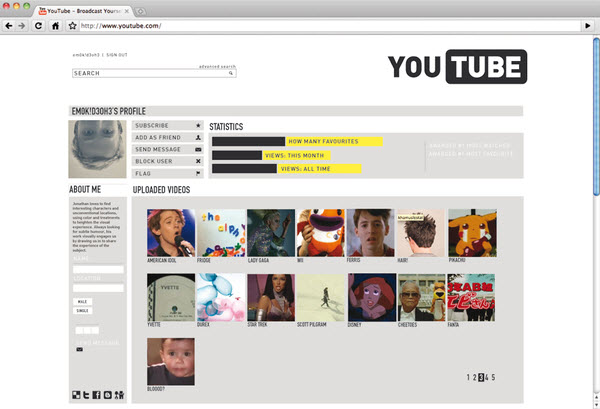Click the browser forward arrow
The image size is (600, 409).
[x=22, y=26]
